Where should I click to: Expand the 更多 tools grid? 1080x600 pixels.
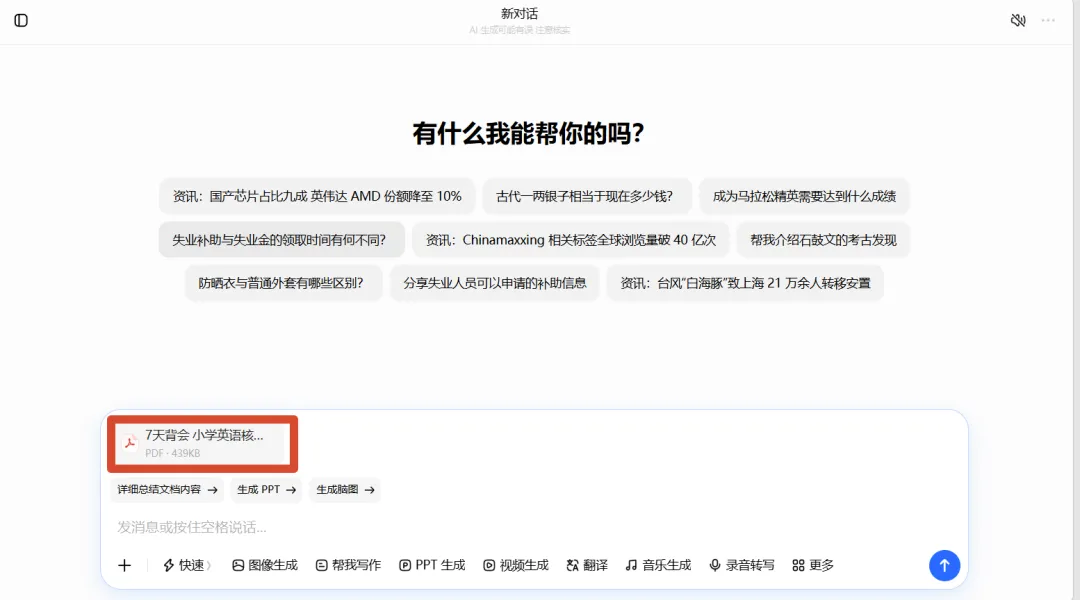point(813,566)
